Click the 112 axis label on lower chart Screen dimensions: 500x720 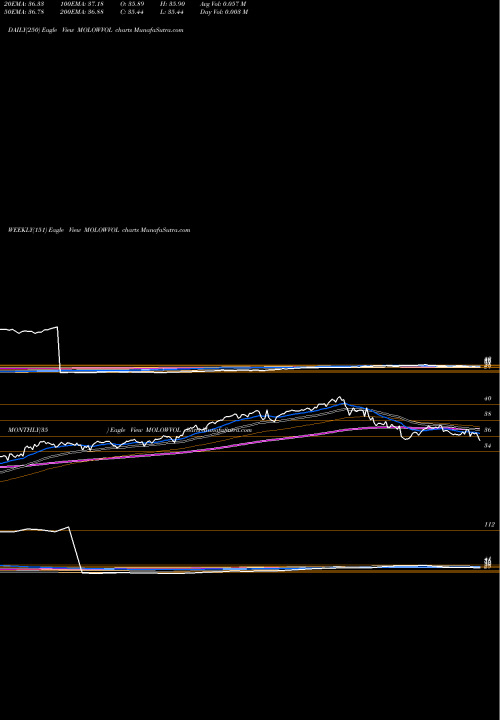click(489, 524)
